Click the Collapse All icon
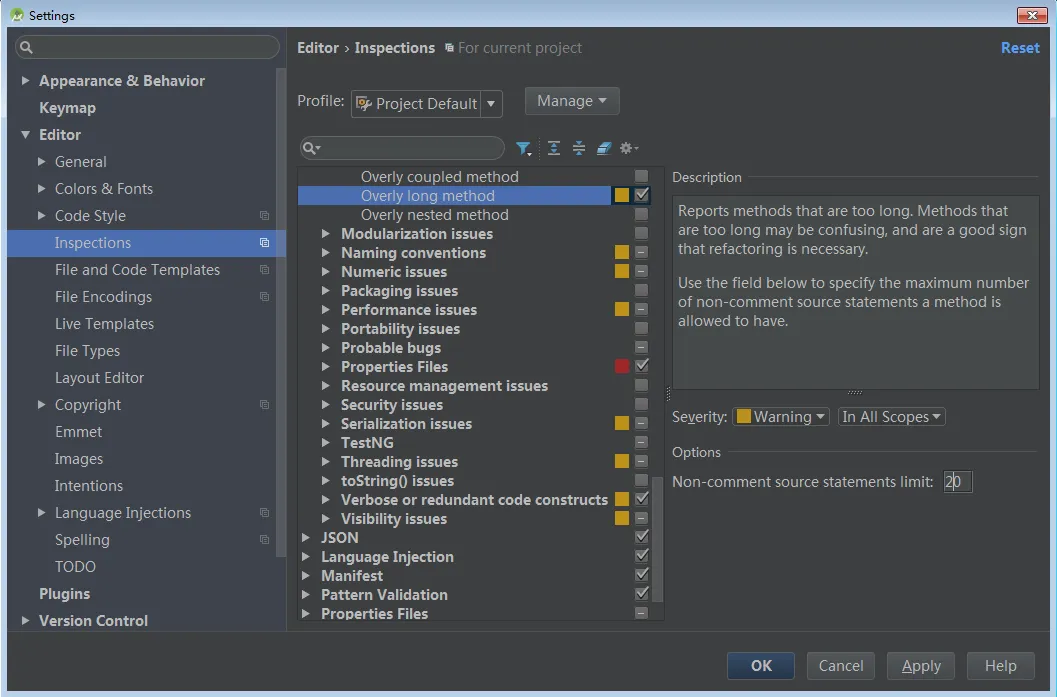This screenshot has width=1057, height=697. (579, 149)
